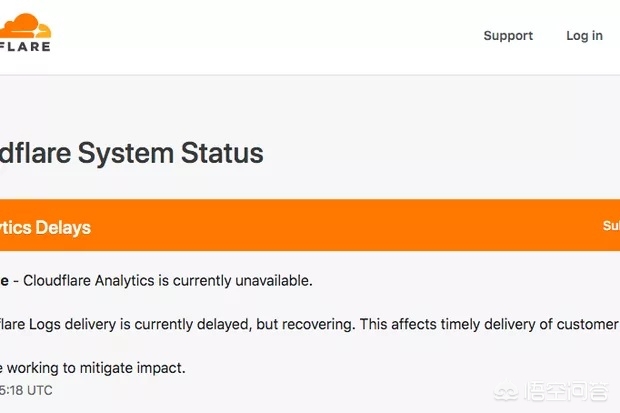Select the Logs delivery is currently delayed line

[310, 324]
